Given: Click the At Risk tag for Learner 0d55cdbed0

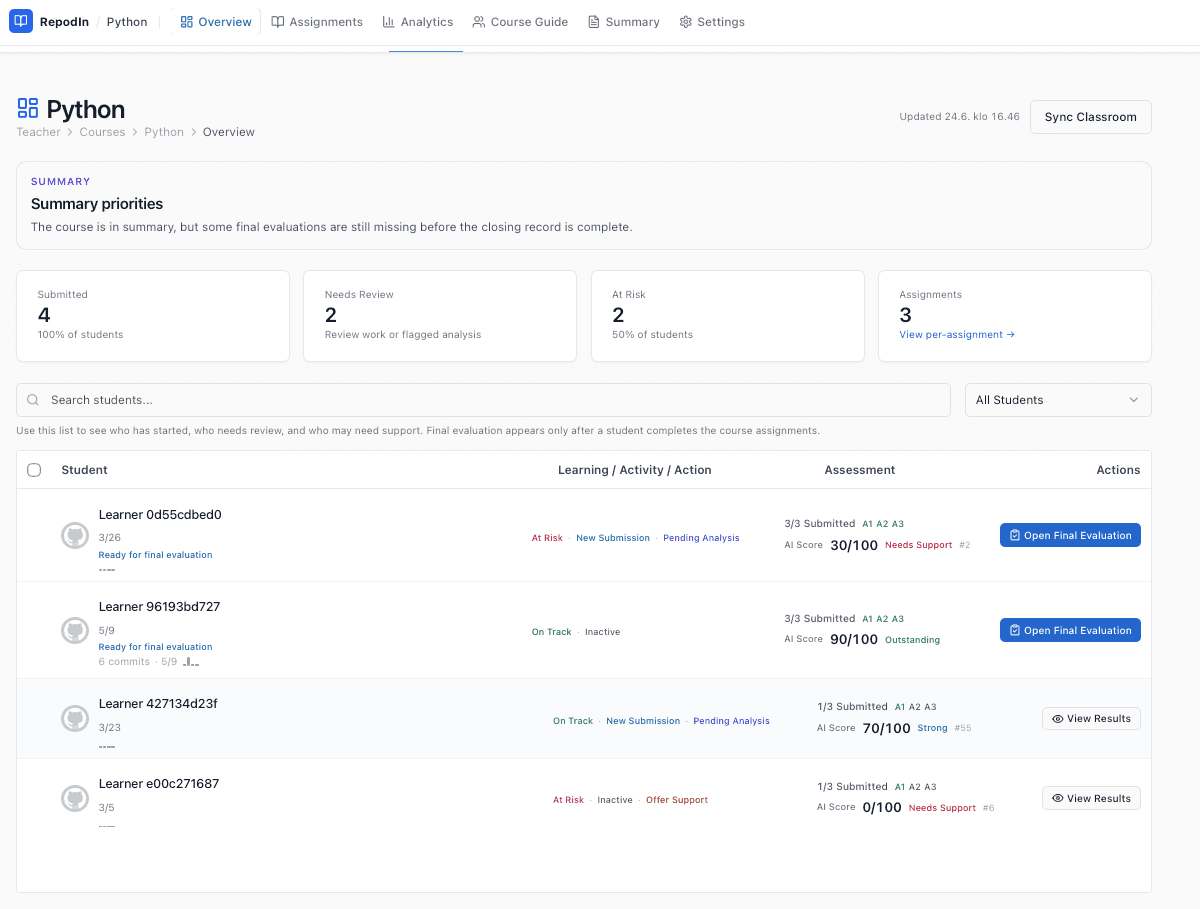Looking at the screenshot, I should pos(547,538).
